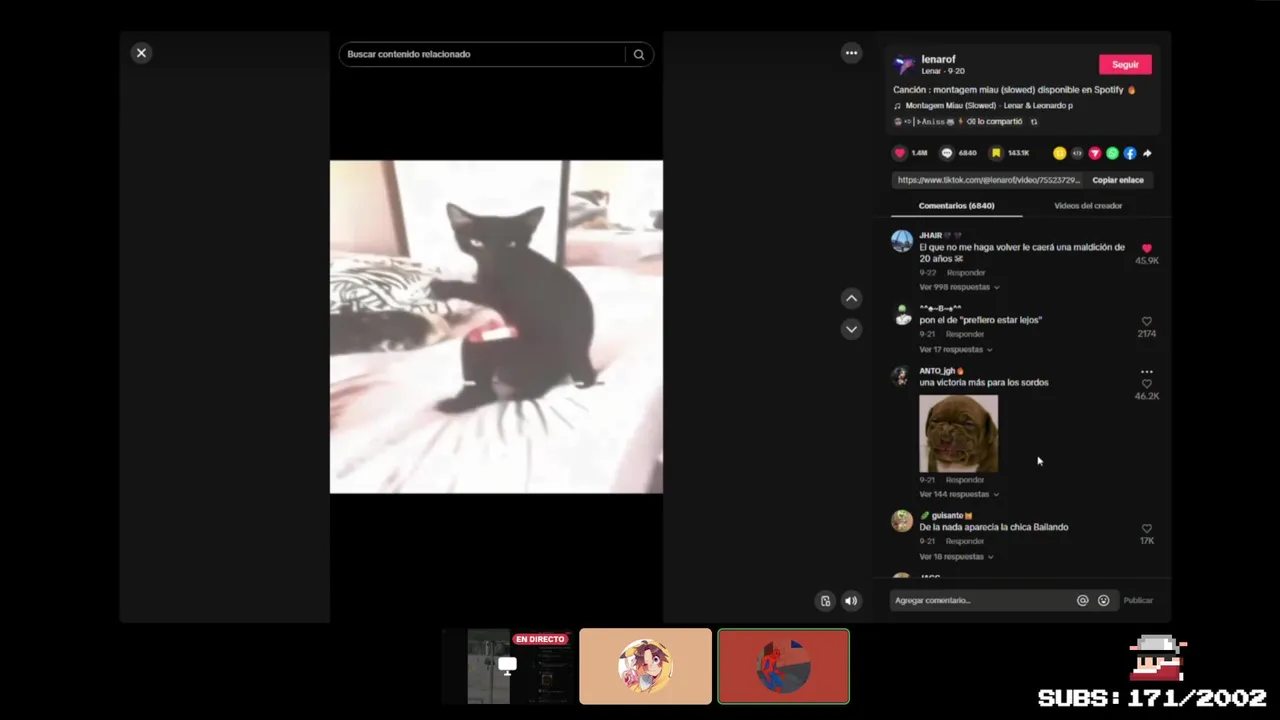The height and width of the screenshot is (720, 1280).
Task: Reply to the 'prefiero estar lejos' comment
Action: [x=965, y=334]
